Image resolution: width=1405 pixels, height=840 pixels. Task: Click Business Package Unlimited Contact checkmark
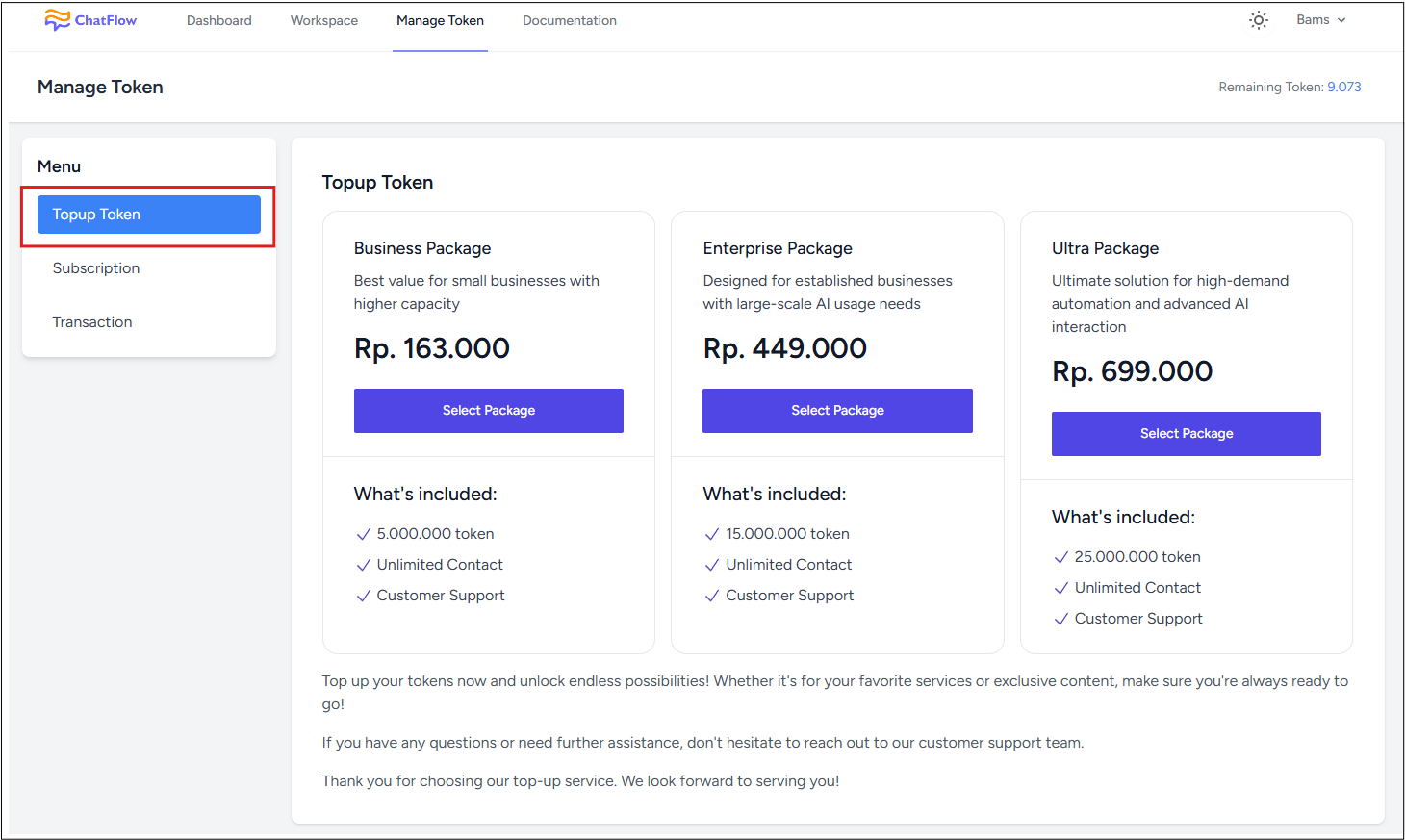click(363, 565)
